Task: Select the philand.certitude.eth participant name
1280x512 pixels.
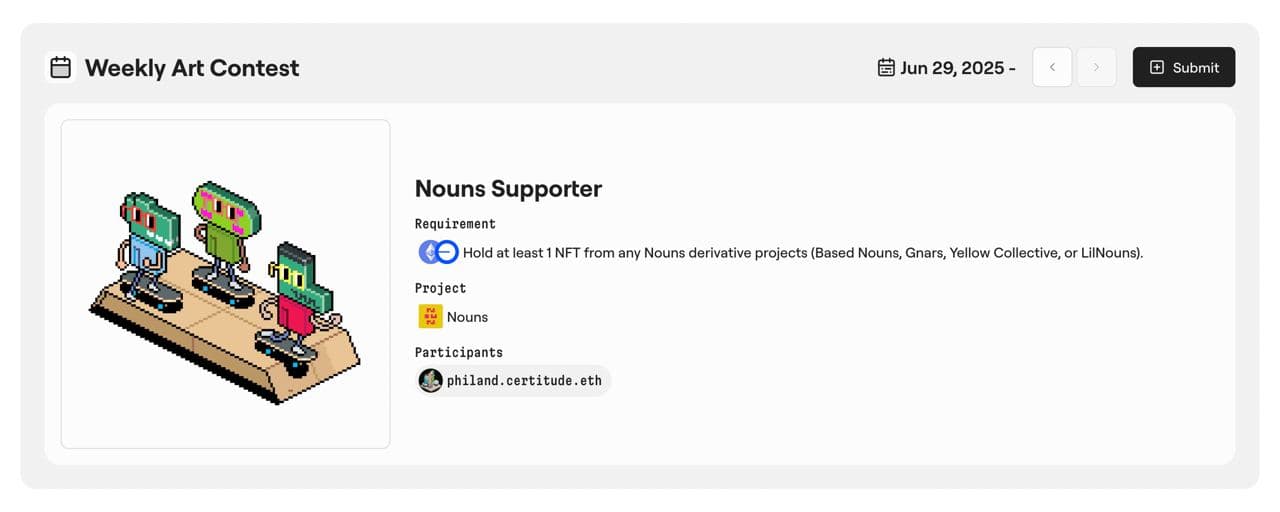Action: (524, 381)
